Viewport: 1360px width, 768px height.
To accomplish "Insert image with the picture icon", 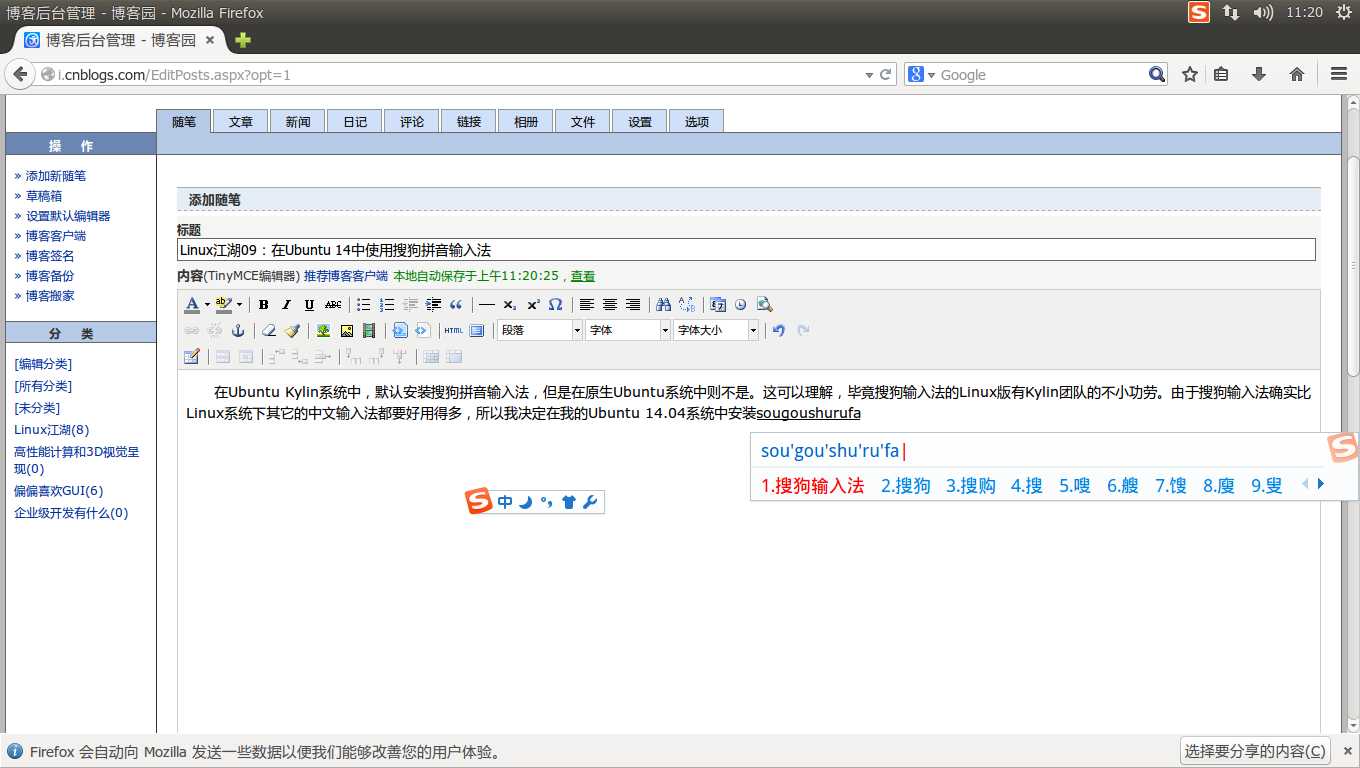I will tap(346, 330).
